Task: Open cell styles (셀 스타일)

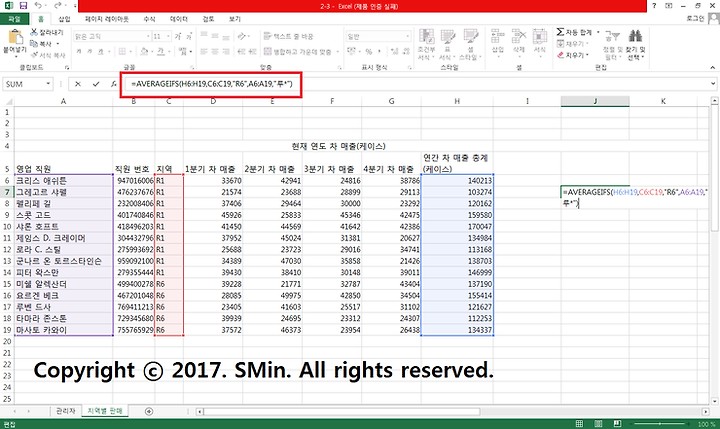Action: click(x=471, y=45)
